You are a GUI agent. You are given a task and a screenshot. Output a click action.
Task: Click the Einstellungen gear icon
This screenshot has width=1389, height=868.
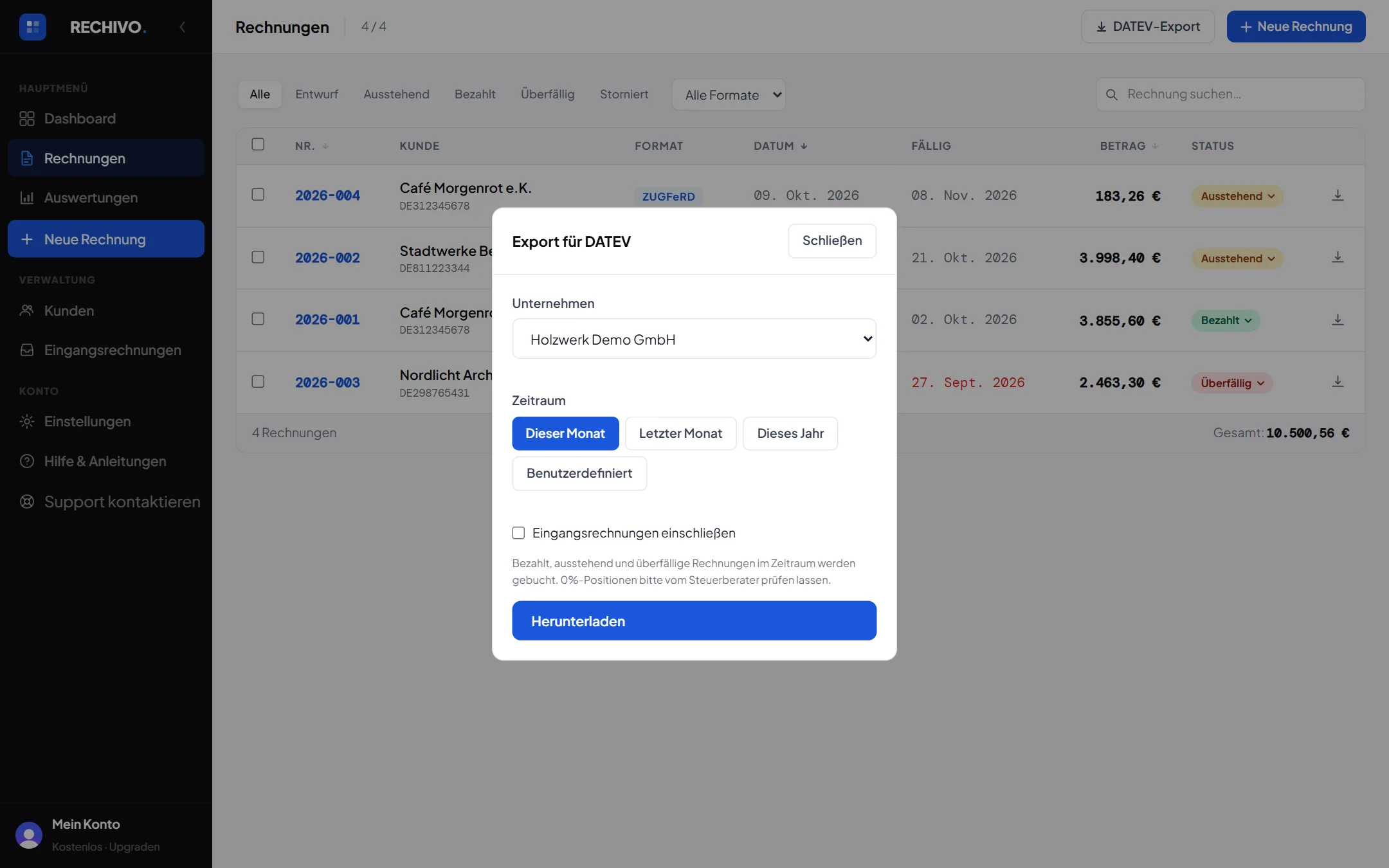pos(27,422)
